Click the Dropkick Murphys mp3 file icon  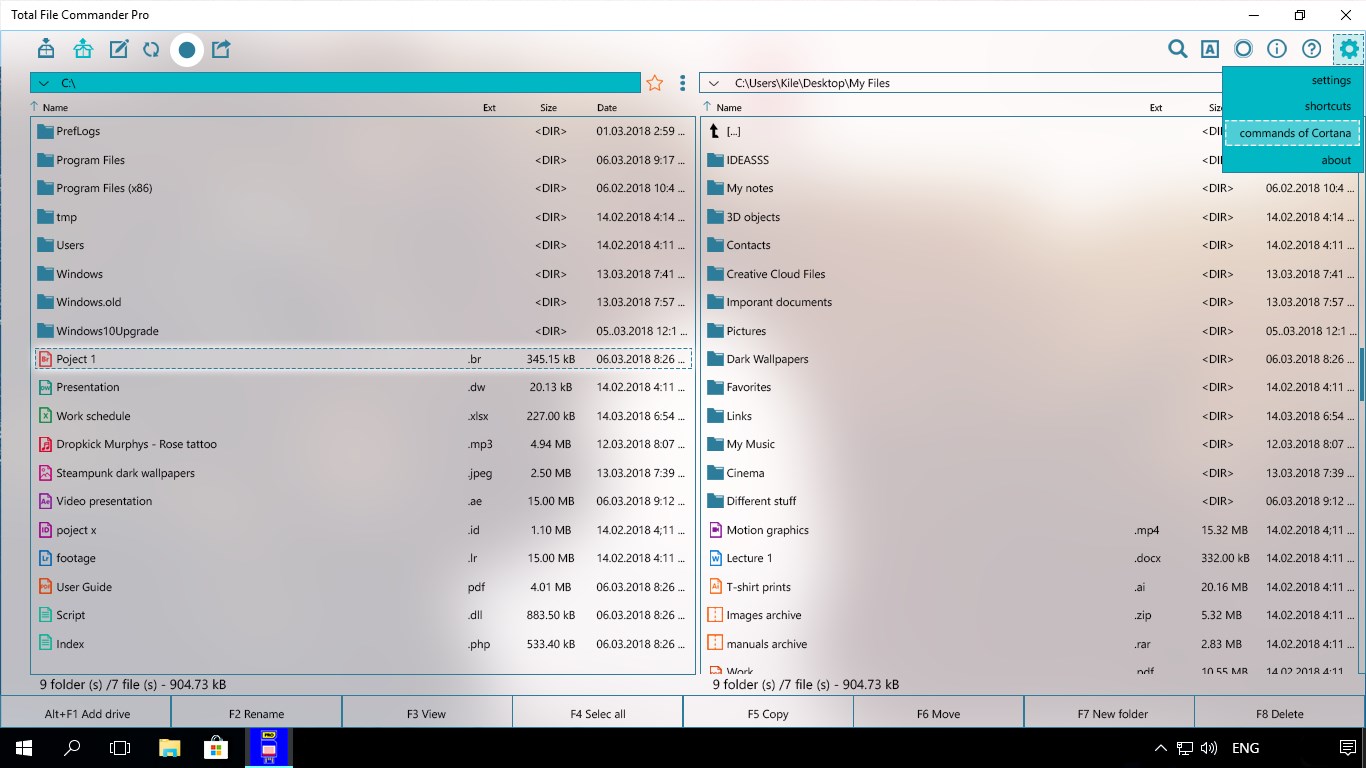click(45, 444)
